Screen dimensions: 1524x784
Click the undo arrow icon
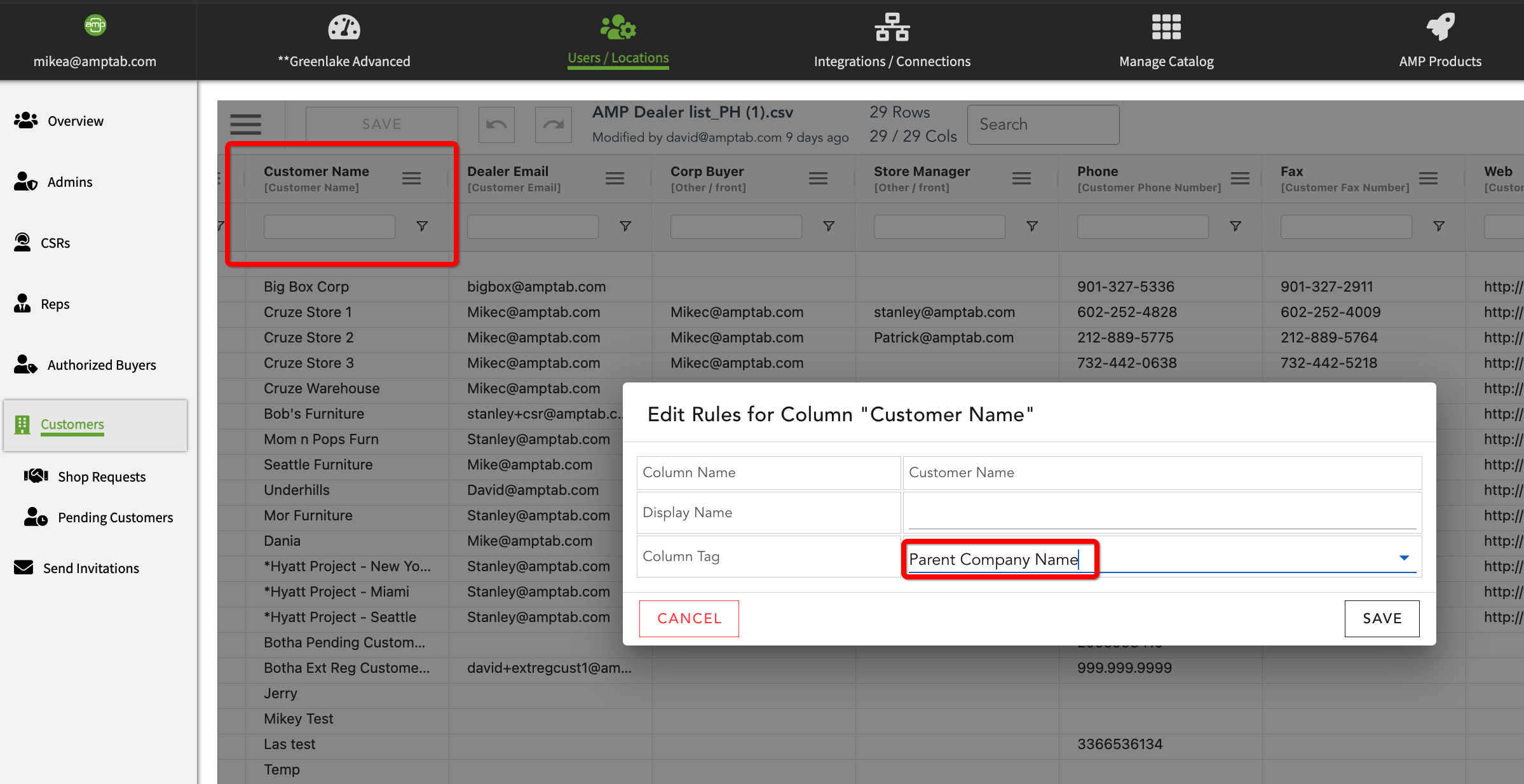[x=496, y=125]
